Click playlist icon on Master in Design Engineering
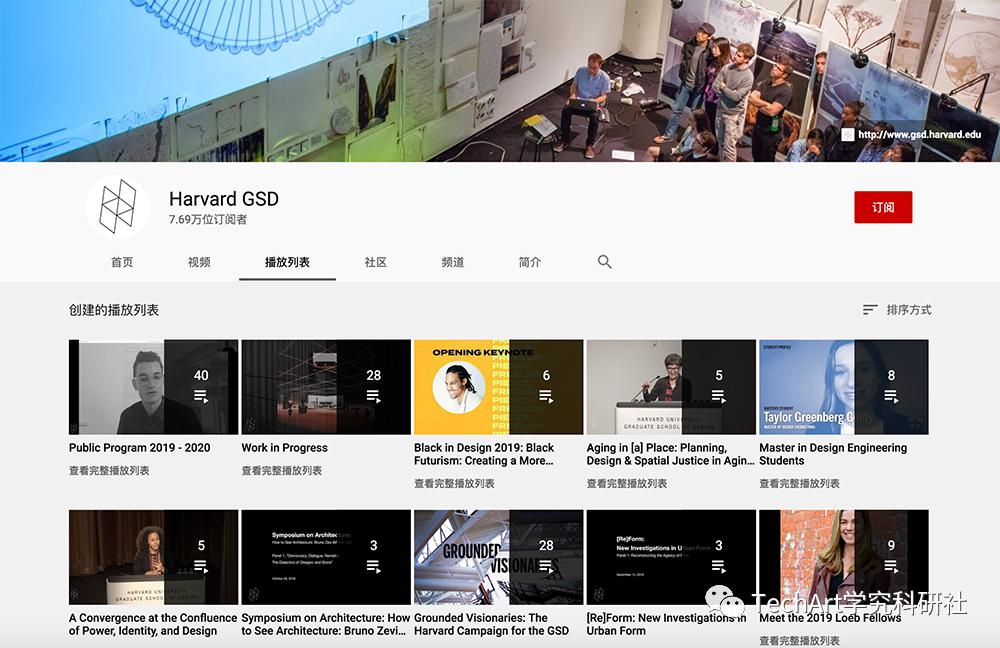The width and height of the screenshot is (1000, 648). 891,397
